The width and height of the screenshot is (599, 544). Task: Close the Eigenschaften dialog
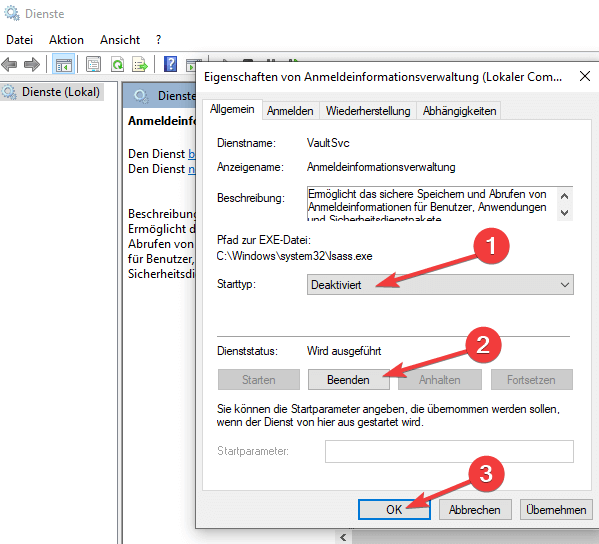pos(585,76)
